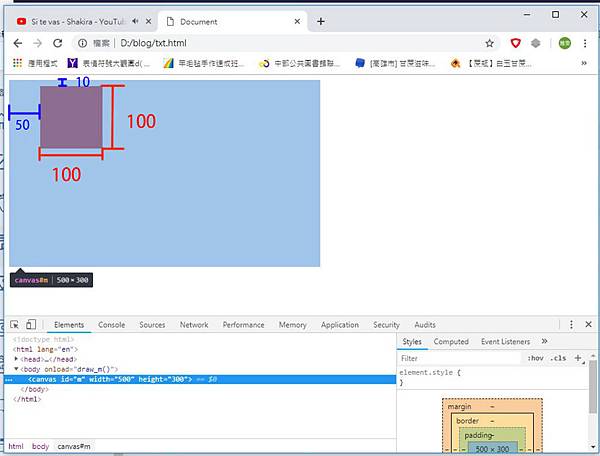Select the Styles sidebar tab
Screen dimensions: 600x456
[x=412, y=342]
